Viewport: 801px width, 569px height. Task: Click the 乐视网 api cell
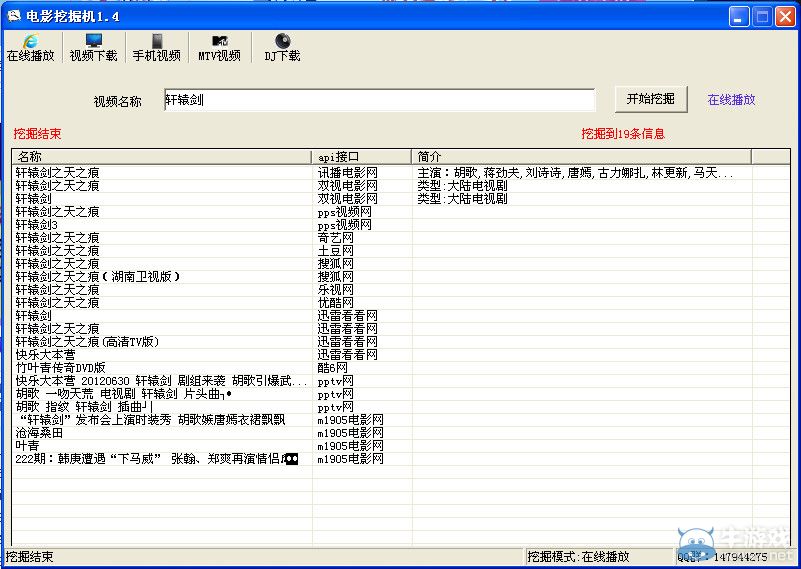point(336,290)
